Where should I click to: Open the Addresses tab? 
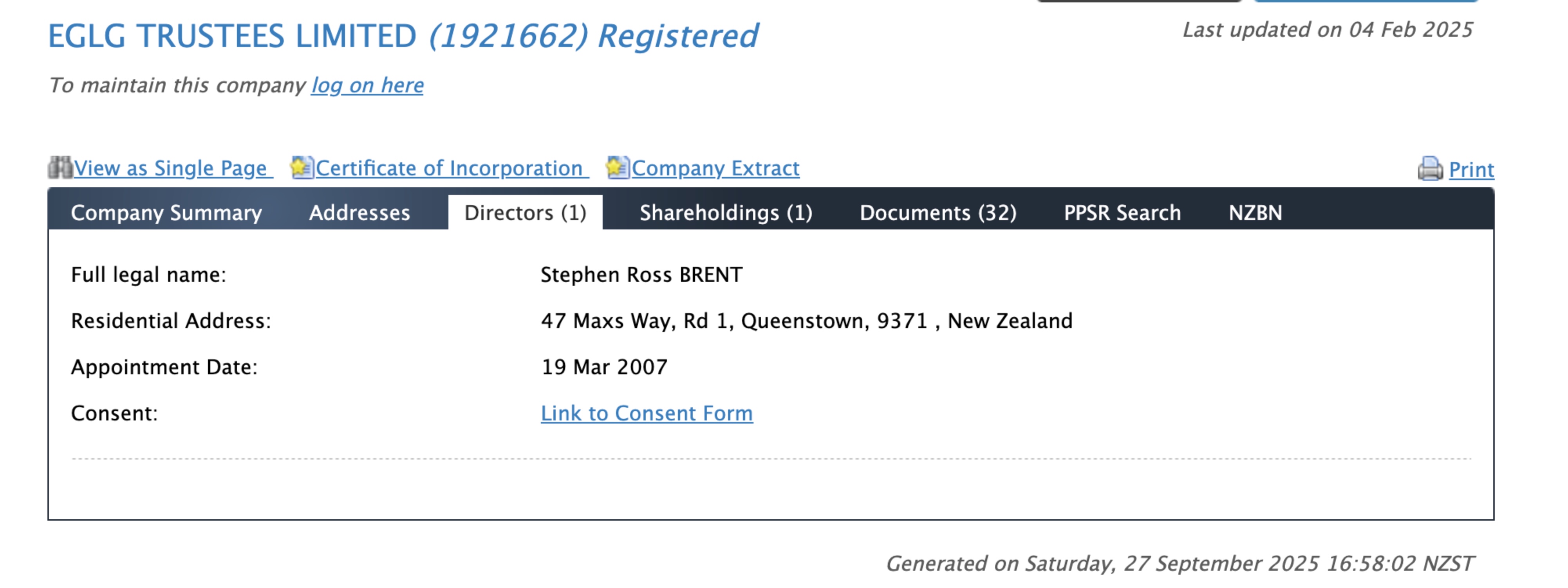tap(359, 213)
